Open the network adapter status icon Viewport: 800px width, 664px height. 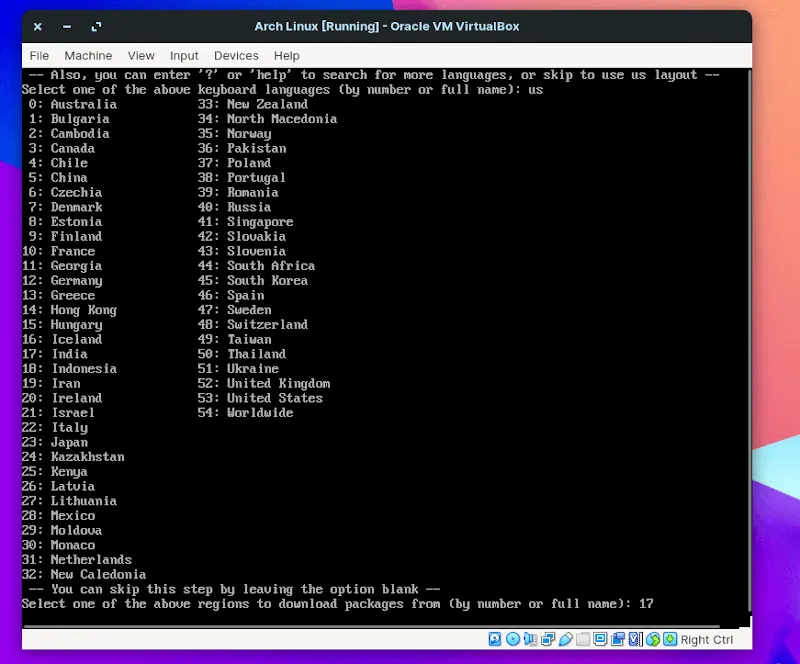coord(548,639)
